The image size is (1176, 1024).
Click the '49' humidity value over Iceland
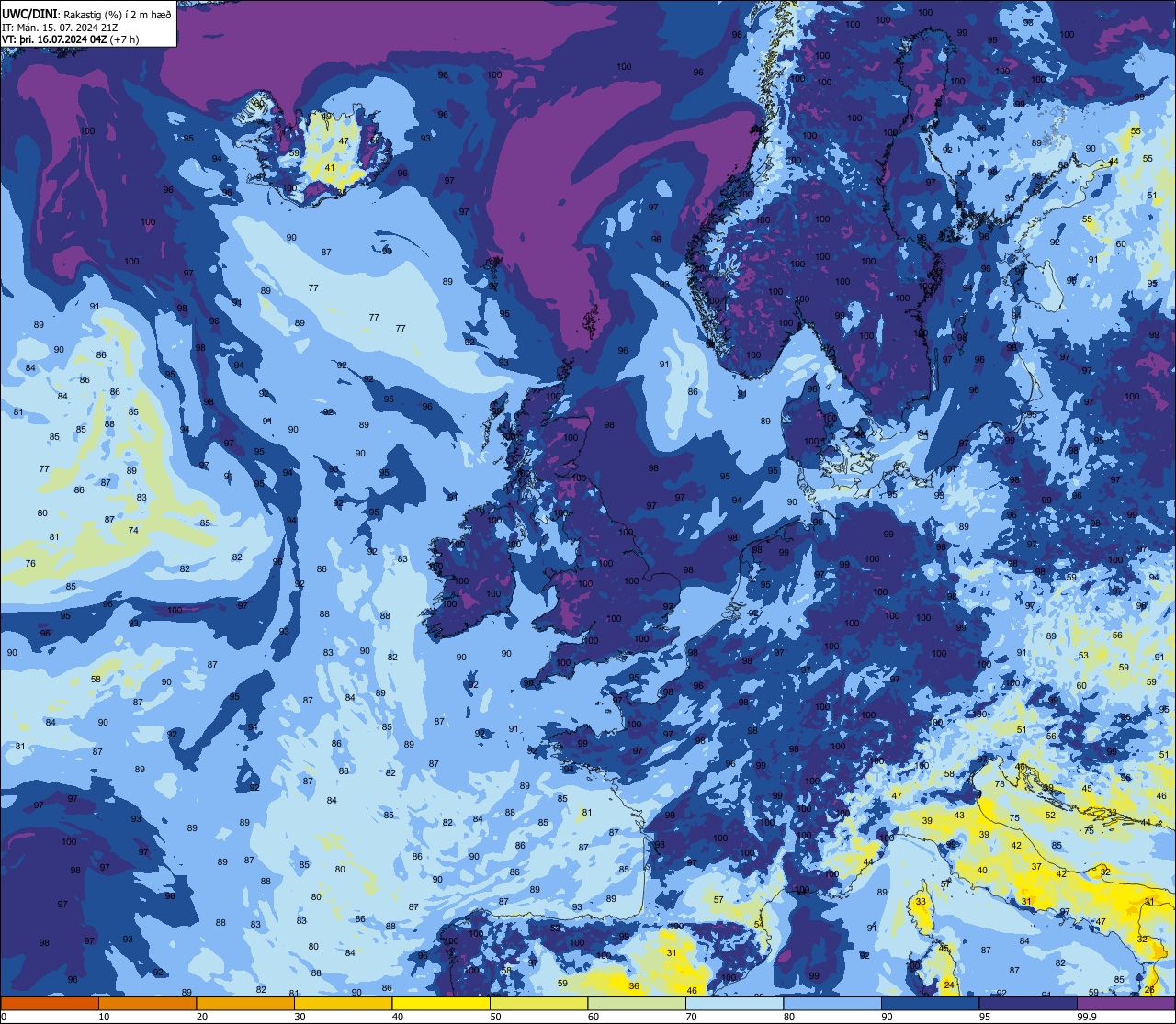point(326,117)
